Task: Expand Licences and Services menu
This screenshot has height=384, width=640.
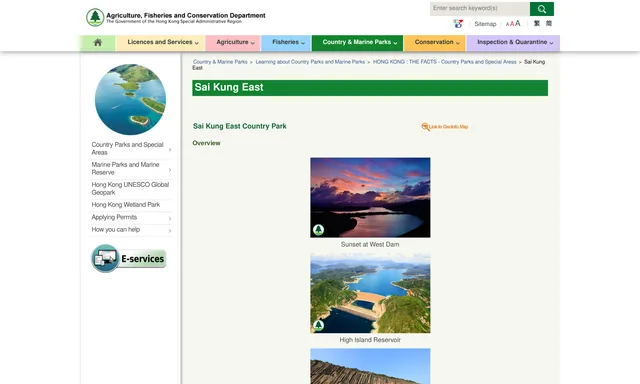Action: point(161,42)
